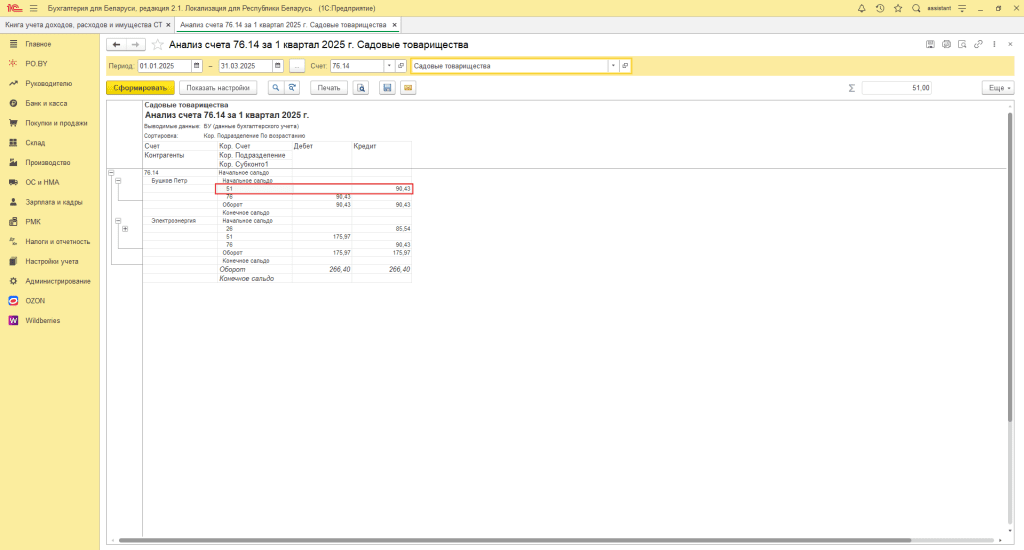This screenshot has height=550, width=1024.
Task: Collapse the Бушков Петр group
Action: 118,181
